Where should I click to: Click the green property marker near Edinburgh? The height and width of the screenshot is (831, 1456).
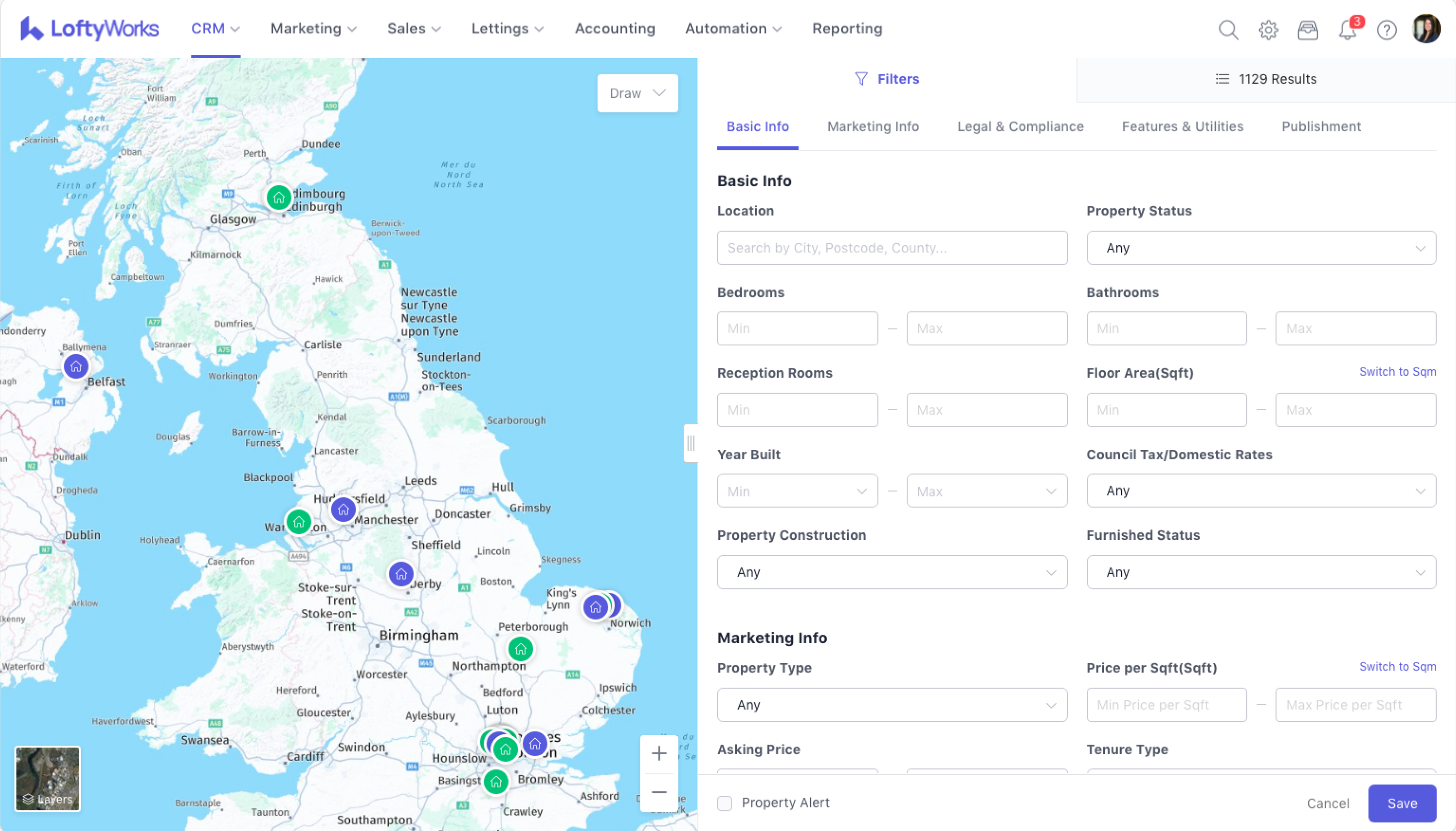tap(278, 198)
